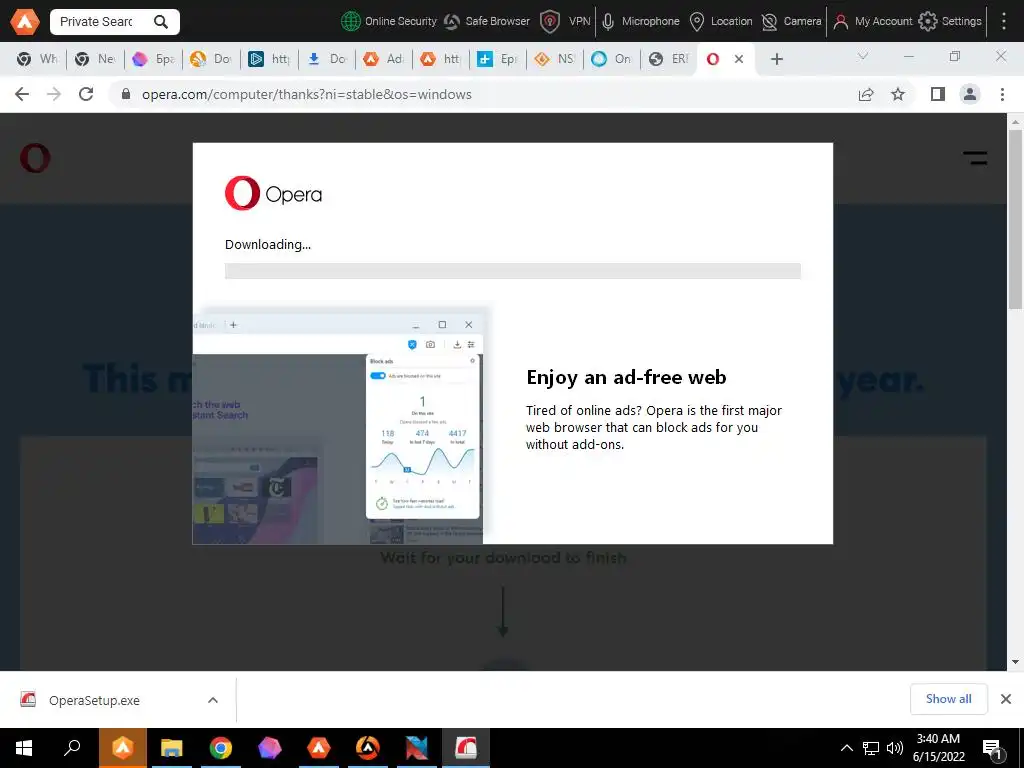The image size is (1024, 768).
Task: Go back to previous page
Action: pyautogui.click(x=22, y=94)
